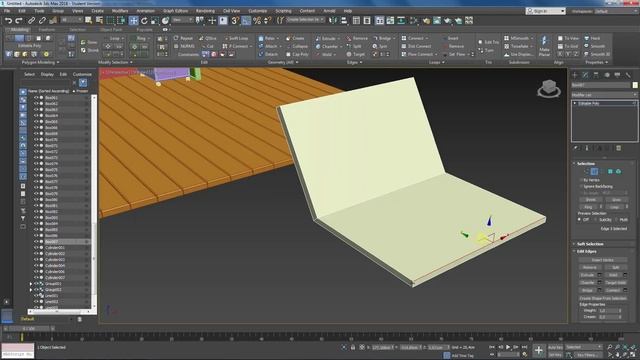Image resolution: width=640 pixels, height=360 pixels.
Task: Click the Redo arrow in main toolbar
Action: 19,20
